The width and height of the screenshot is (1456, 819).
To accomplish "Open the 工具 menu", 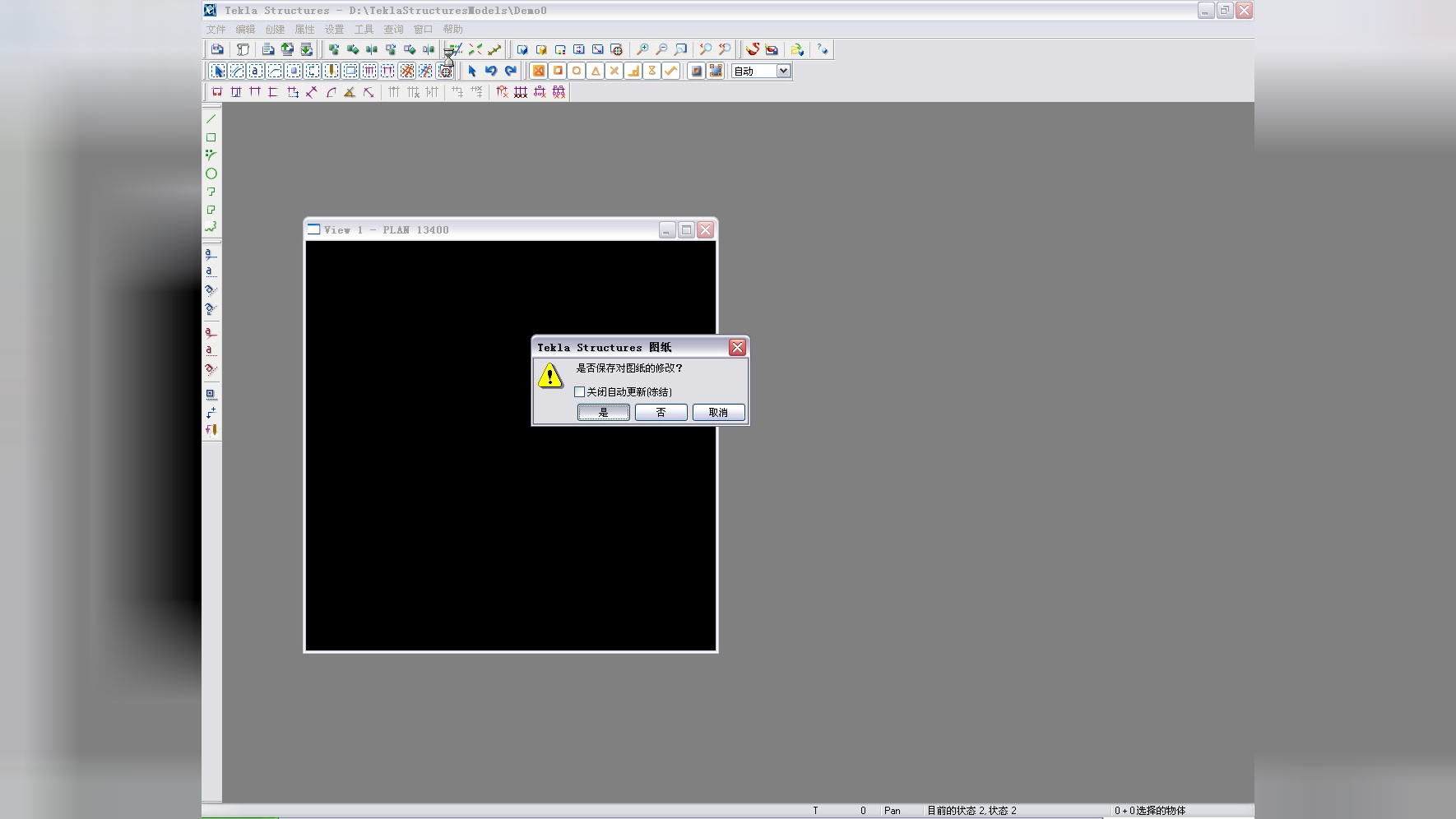I will (x=364, y=29).
